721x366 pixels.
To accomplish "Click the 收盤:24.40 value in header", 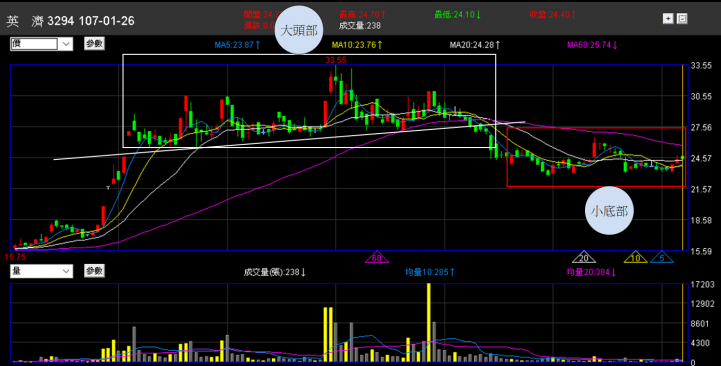I will [x=553, y=15].
